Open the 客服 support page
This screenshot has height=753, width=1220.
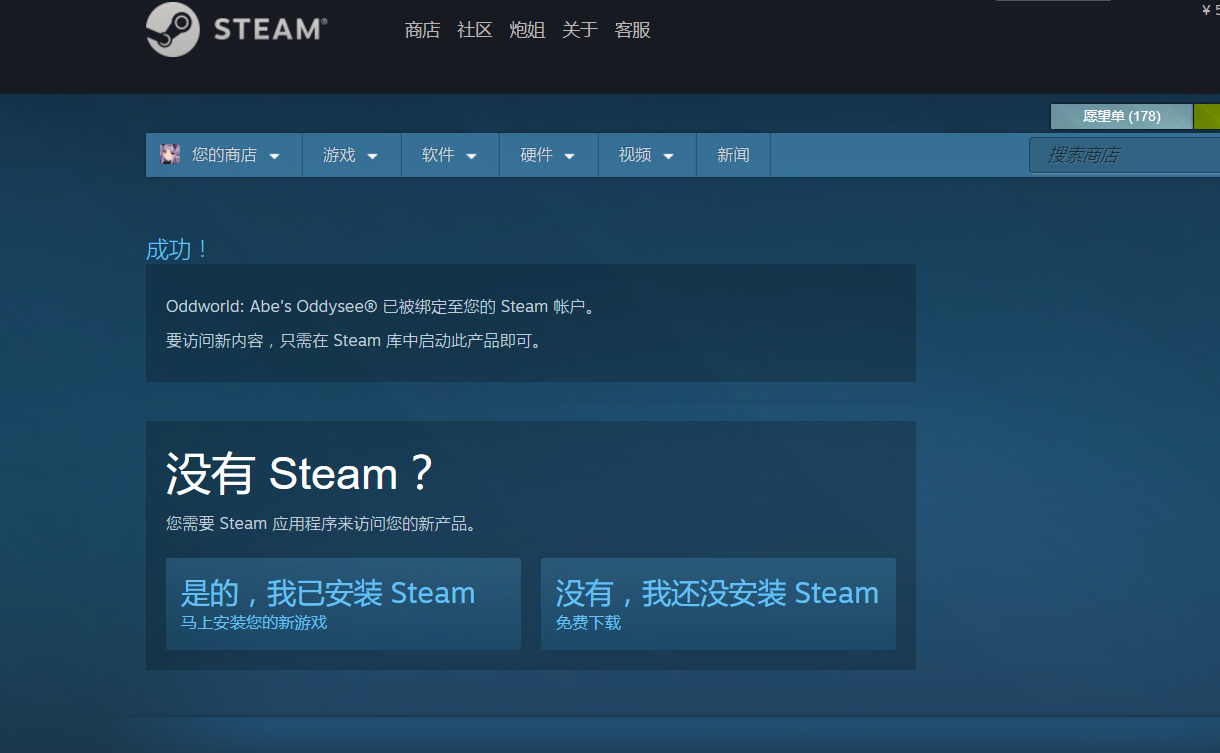[633, 30]
